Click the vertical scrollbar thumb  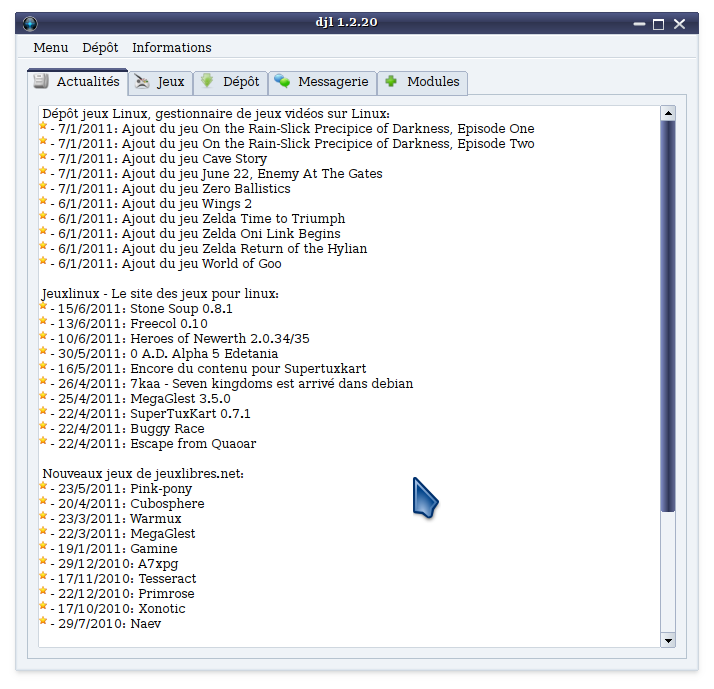[668, 316]
